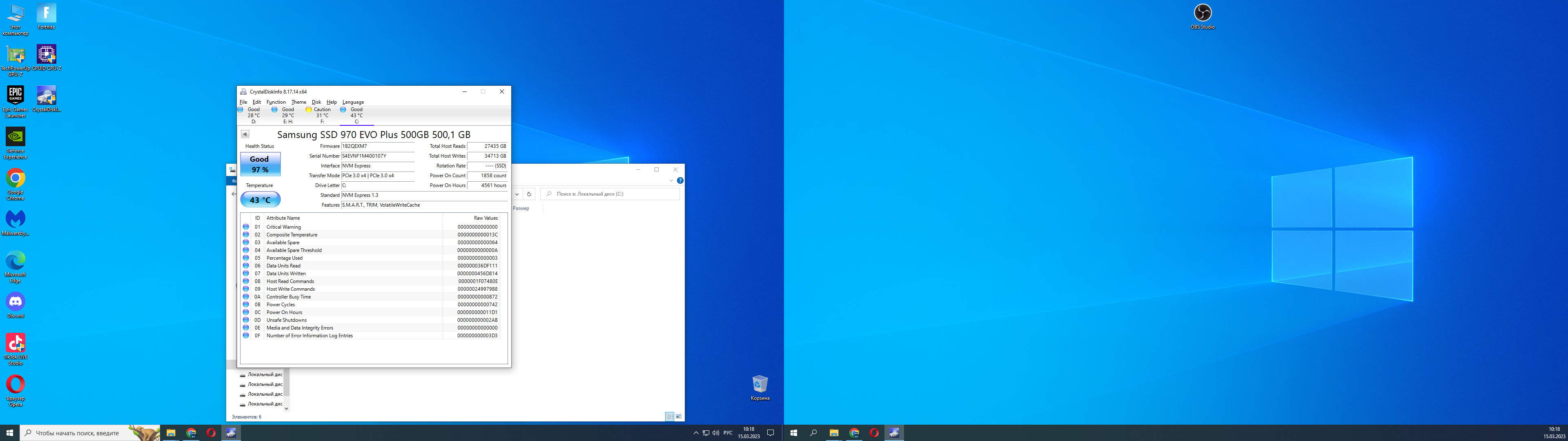This screenshot has height=441, width=1568.
Task: Select the Google Chrome desktop shortcut
Action: tap(15, 185)
